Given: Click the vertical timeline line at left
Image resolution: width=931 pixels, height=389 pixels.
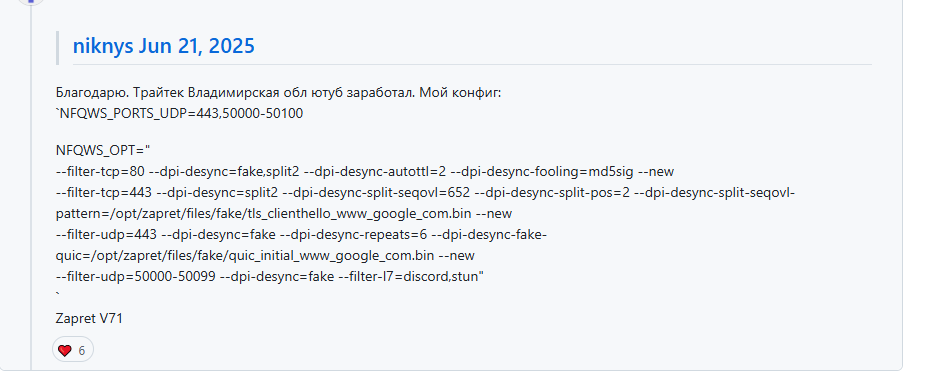Looking at the screenshot, I should (x=31, y=188).
